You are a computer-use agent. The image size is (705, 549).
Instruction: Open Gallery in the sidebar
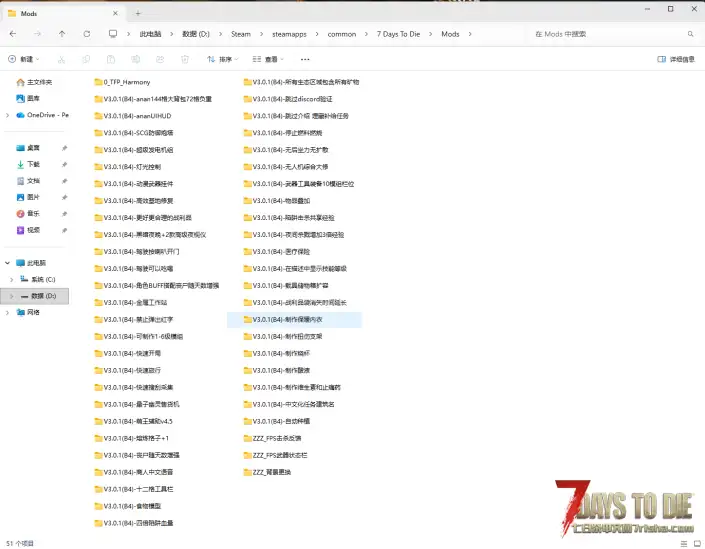click(28, 98)
